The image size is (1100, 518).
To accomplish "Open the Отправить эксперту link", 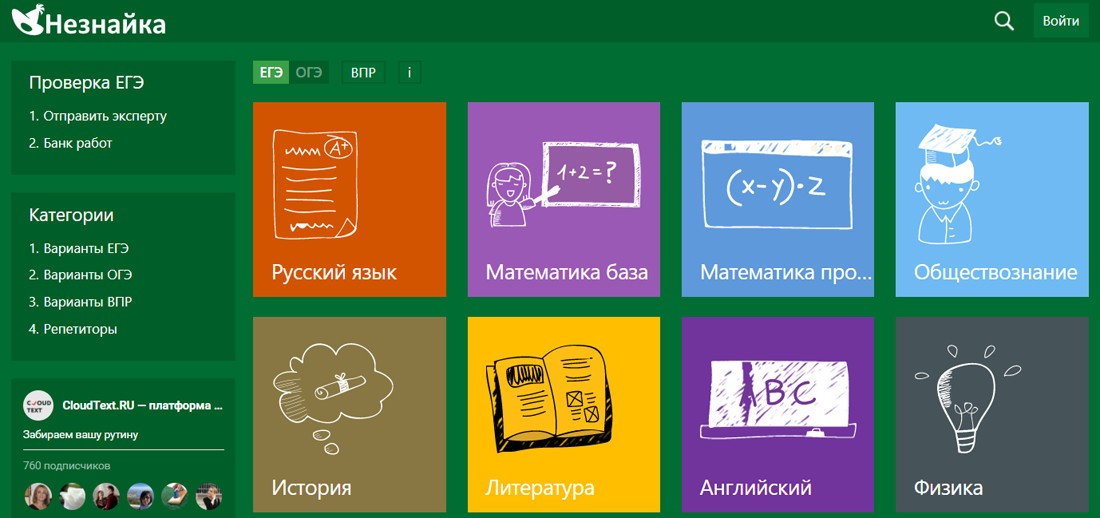I will coord(104,116).
